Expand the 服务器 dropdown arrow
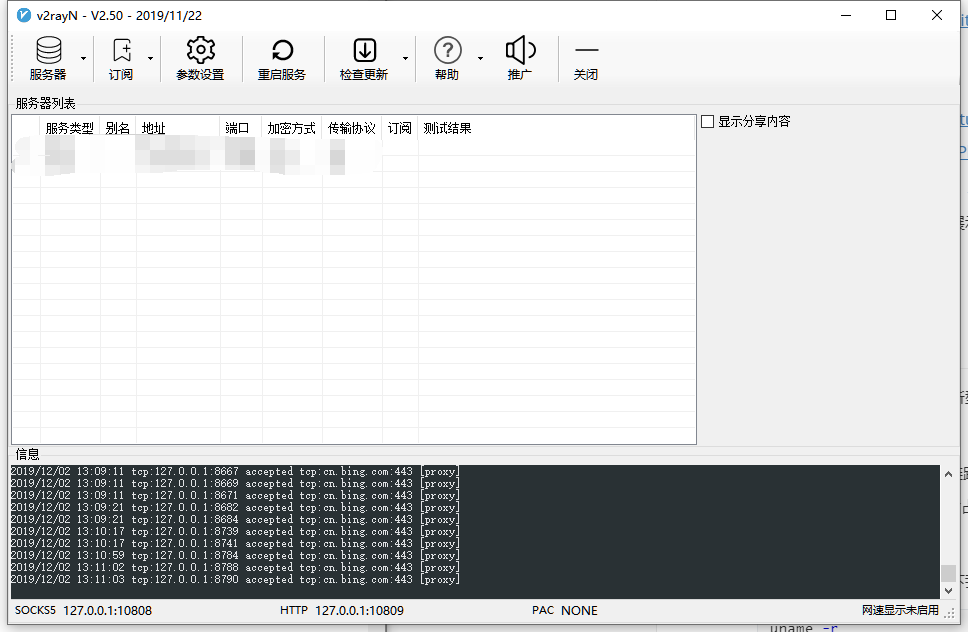The width and height of the screenshot is (968, 632). (83, 58)
